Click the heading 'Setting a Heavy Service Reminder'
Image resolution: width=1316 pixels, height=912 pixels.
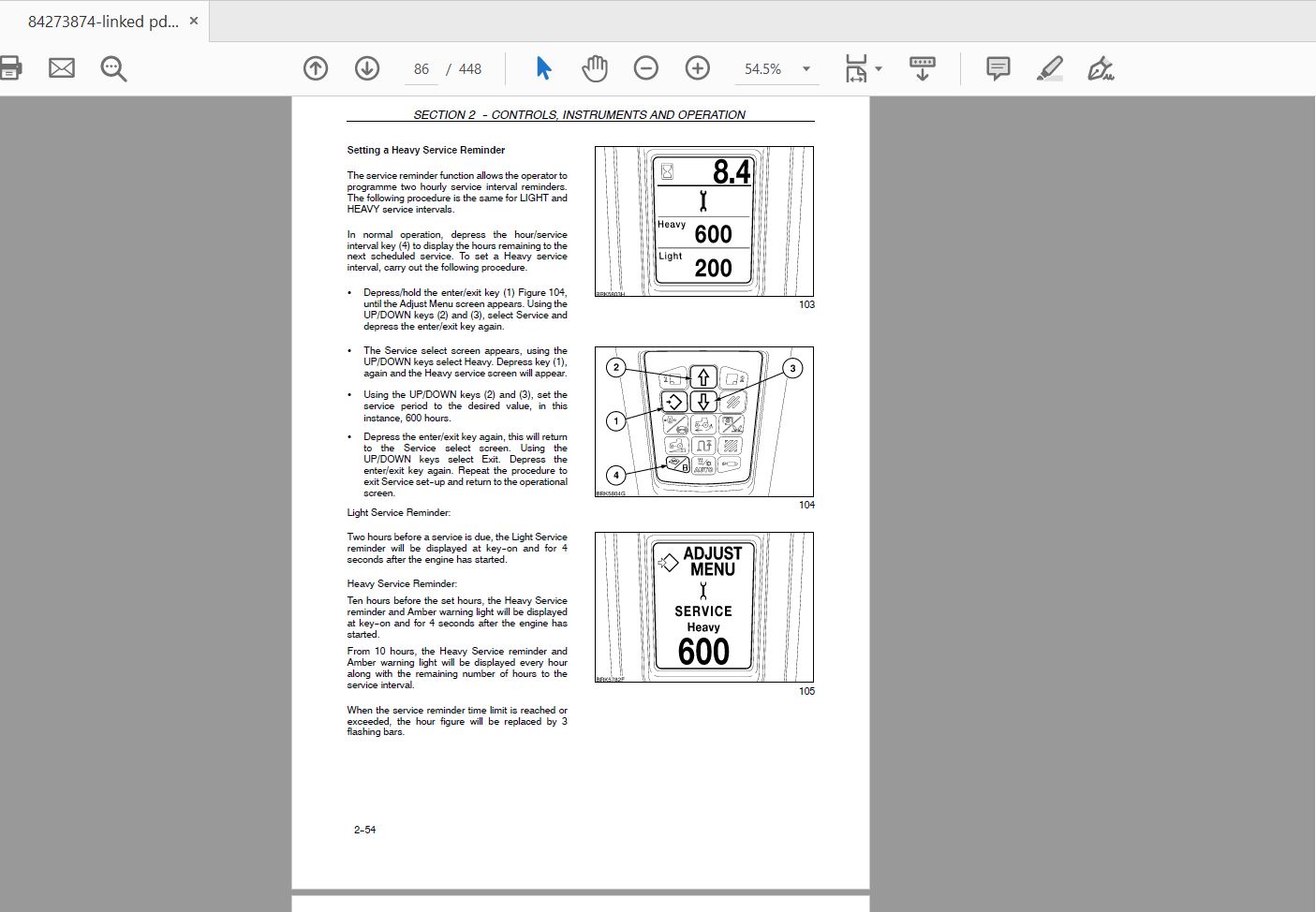pyautogui.click(x=426, y=150)
